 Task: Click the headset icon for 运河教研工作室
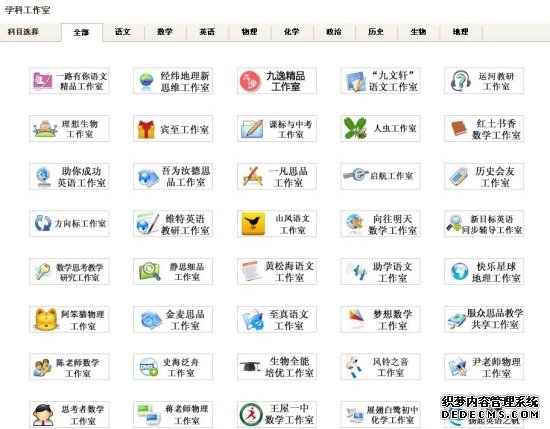(460, 81)
